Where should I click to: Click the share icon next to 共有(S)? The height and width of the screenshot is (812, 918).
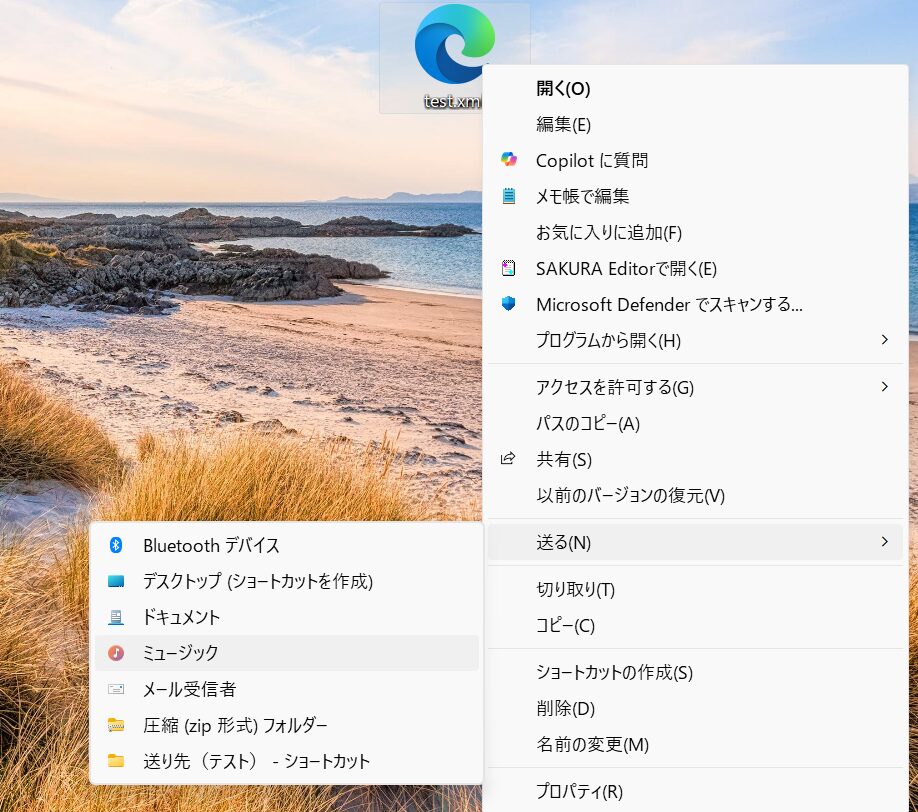[x=508, y=458]
